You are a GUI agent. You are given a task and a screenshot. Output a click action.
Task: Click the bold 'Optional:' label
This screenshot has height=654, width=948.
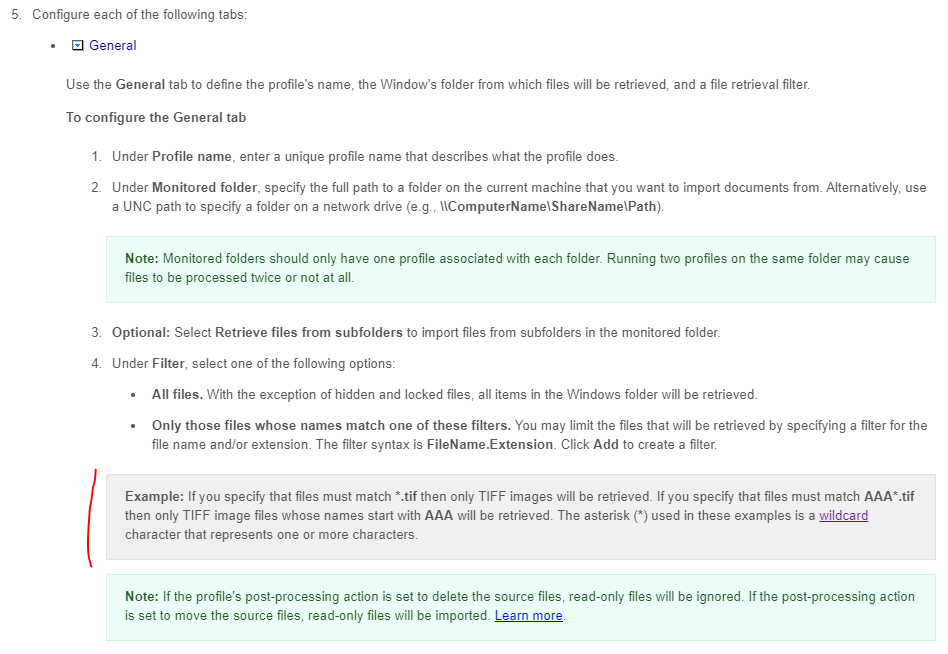click(x=141, y=332)
